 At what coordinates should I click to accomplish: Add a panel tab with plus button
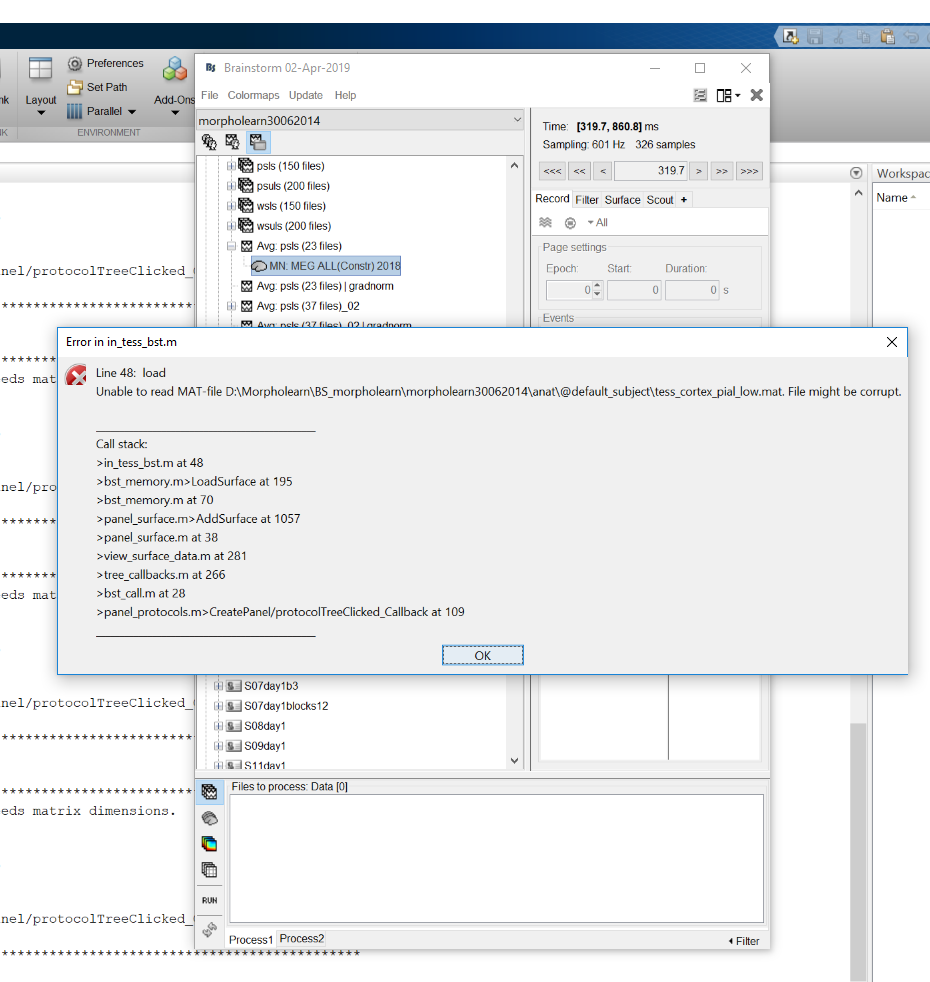(684, 200)
